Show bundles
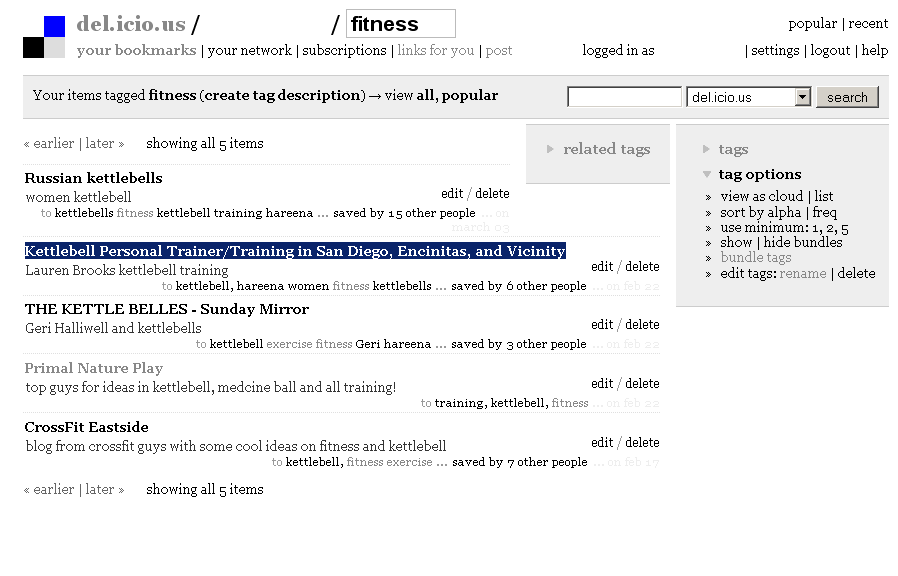Viewport: 898px width, 576px height. (736, 242)
